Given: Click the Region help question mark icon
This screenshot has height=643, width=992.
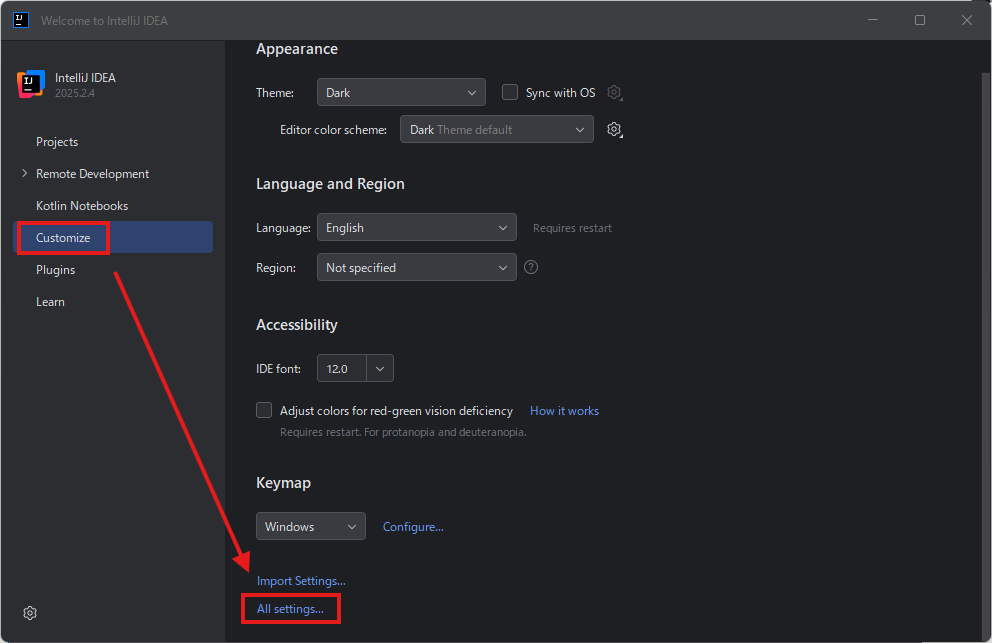Looking at the screenshot, I should 531,267.
